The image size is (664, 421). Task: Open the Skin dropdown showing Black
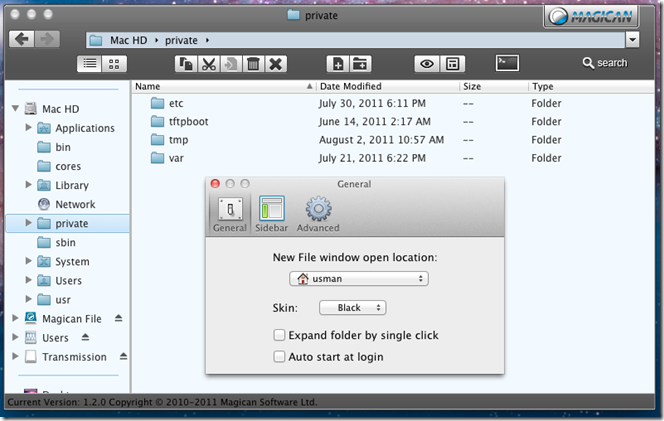(x=352, y=308)
